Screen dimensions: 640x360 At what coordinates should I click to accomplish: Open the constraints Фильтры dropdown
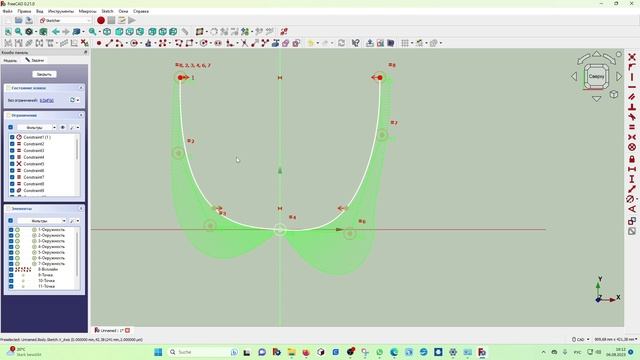click(37, 127)
